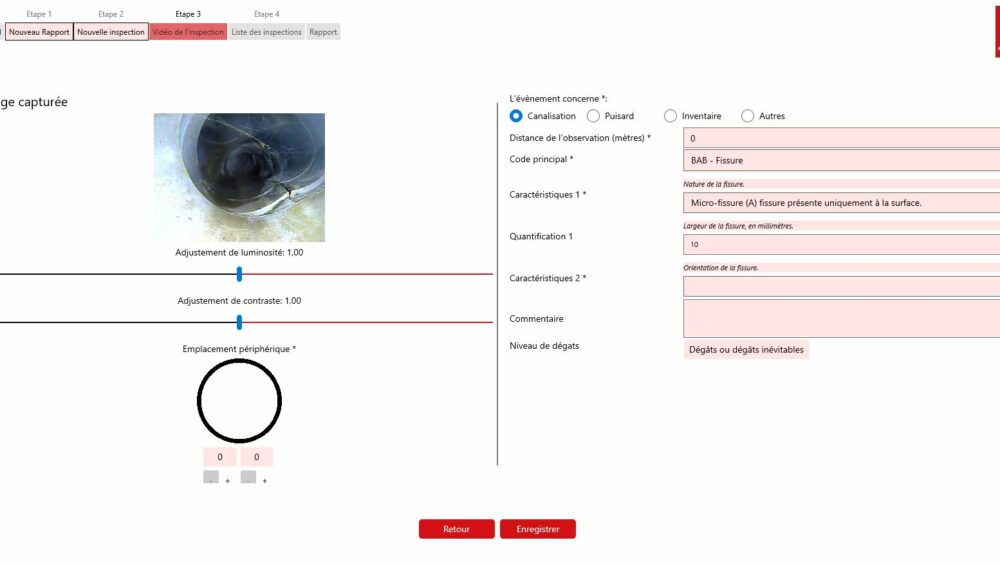Click the captured pipe image thumbnail
The width and height of the screenshot is (1000, 565).
click(239, 177)
